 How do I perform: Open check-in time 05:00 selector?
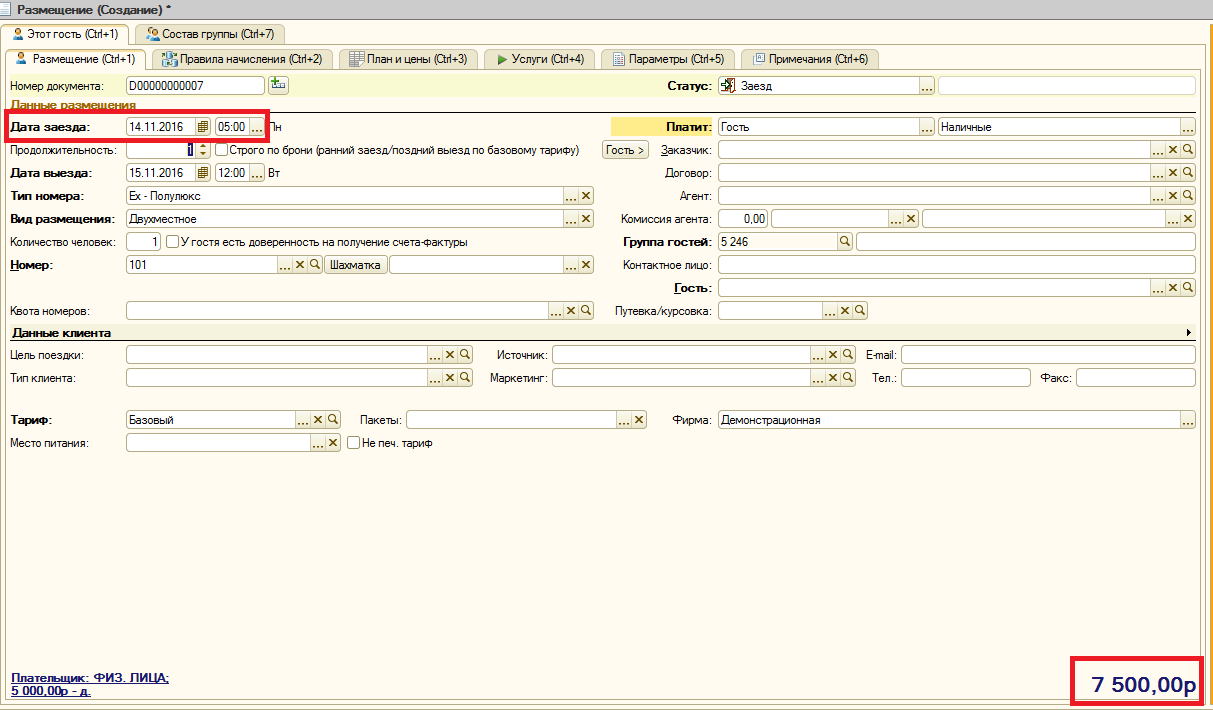tap(257, 127)
